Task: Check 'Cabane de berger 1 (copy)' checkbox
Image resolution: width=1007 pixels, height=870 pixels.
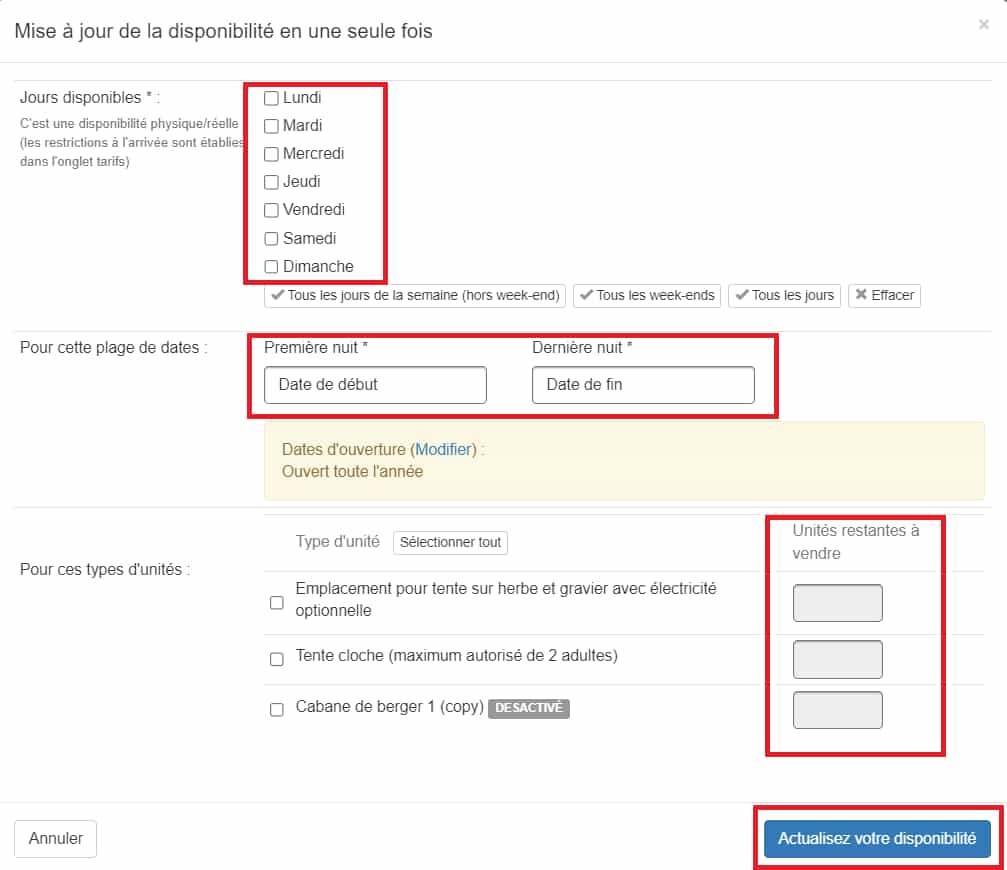Action: (277, 709)
